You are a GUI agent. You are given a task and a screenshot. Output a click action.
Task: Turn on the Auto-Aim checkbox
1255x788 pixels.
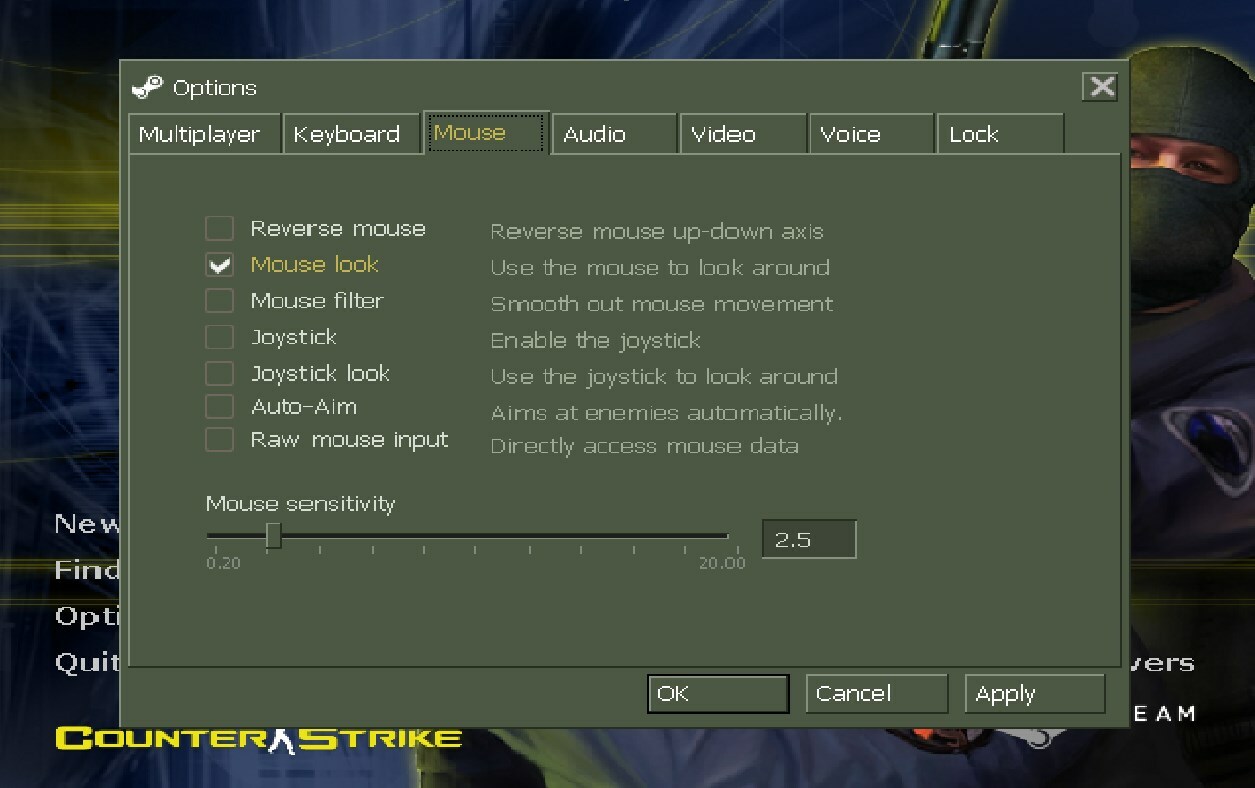click(x=219, y=407)
